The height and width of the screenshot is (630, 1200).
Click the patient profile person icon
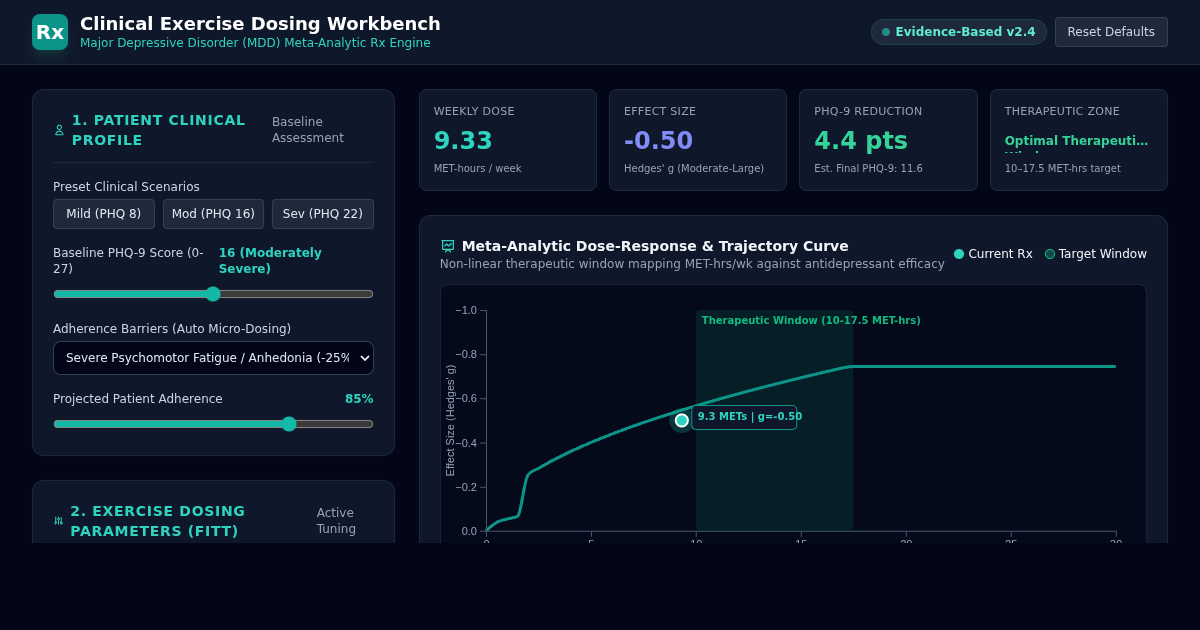click(x=59, y=130)
